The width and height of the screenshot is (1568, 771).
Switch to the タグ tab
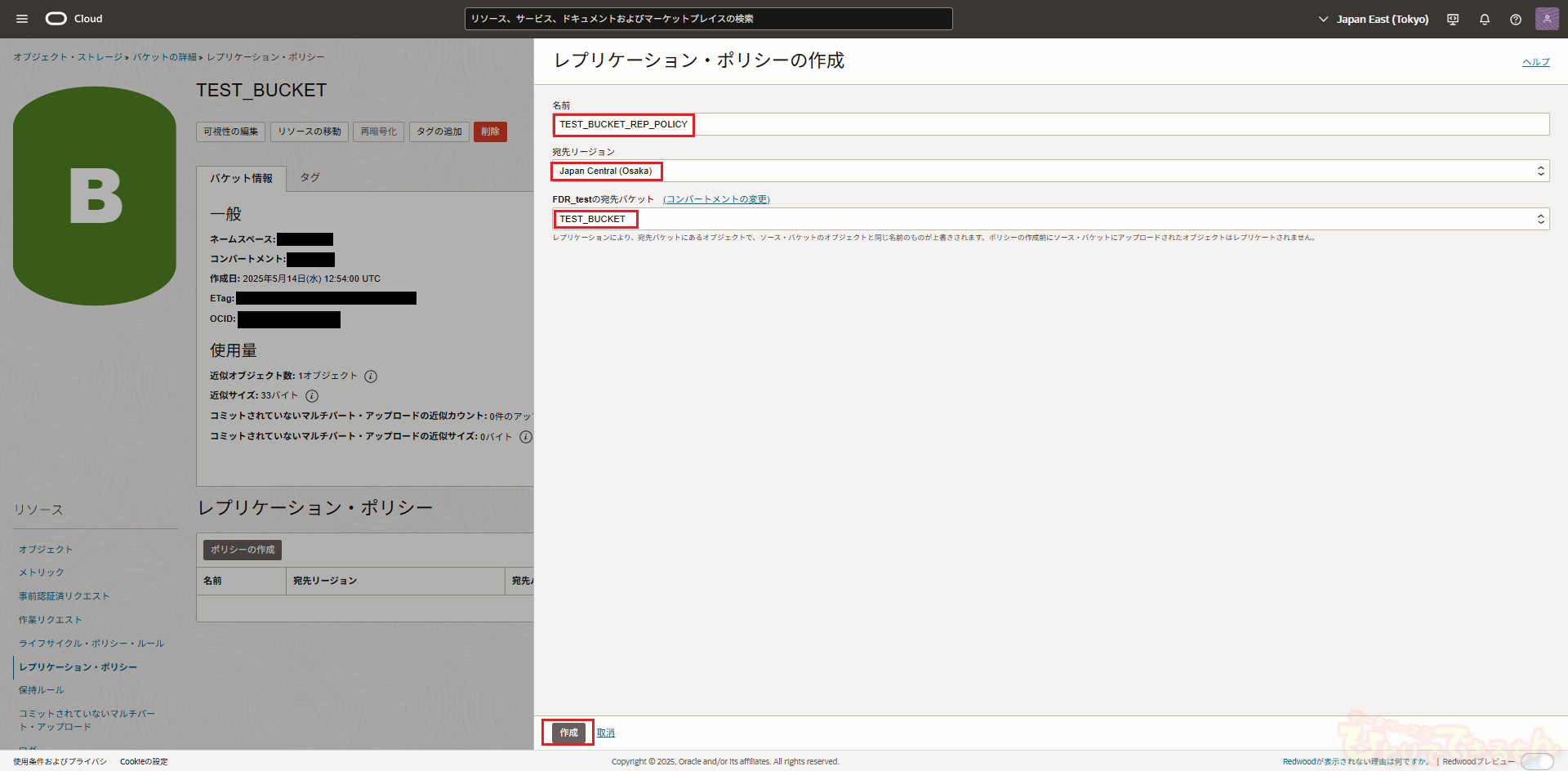310,177
